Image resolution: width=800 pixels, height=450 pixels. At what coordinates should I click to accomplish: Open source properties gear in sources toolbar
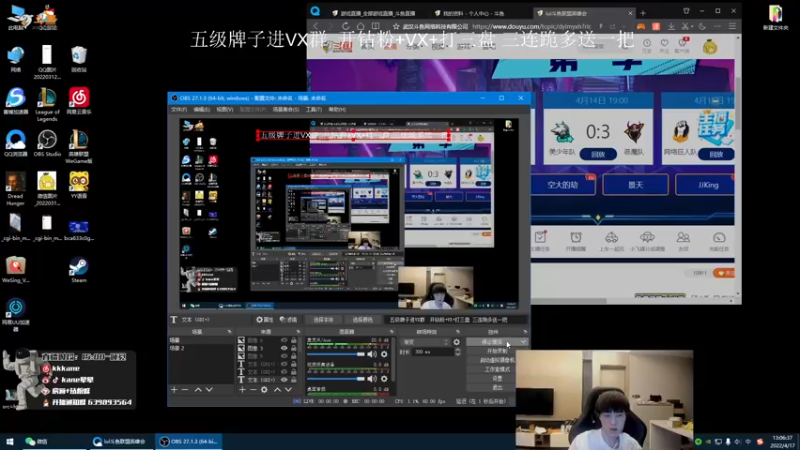tap(264, 390)
